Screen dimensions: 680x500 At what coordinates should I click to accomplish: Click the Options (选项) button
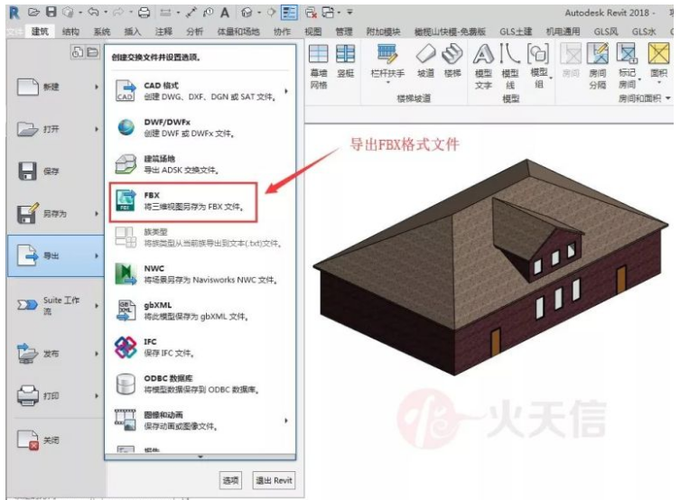(x=230, y=480)
